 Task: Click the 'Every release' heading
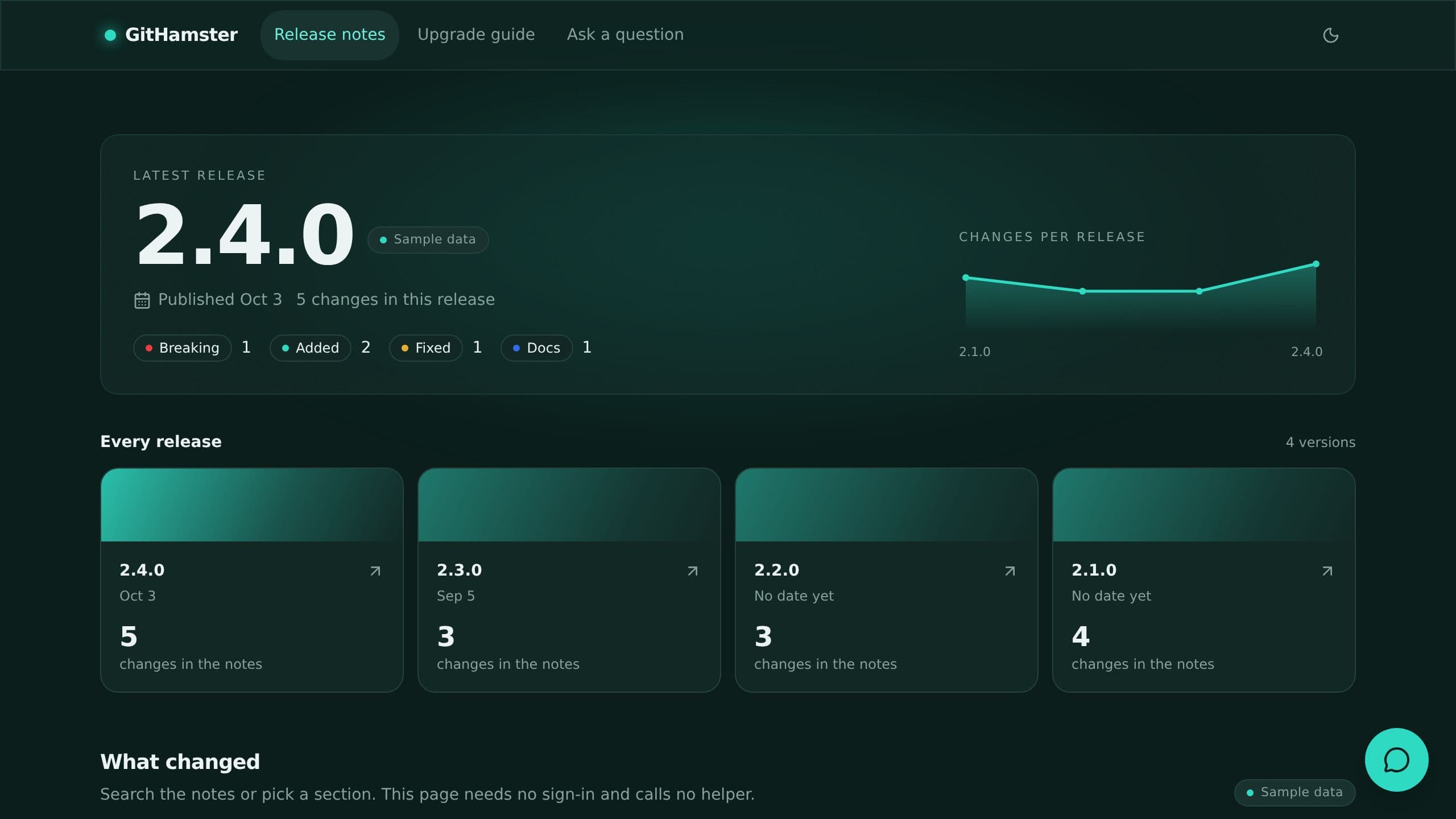pyautogui.click(x=161, y=441)
